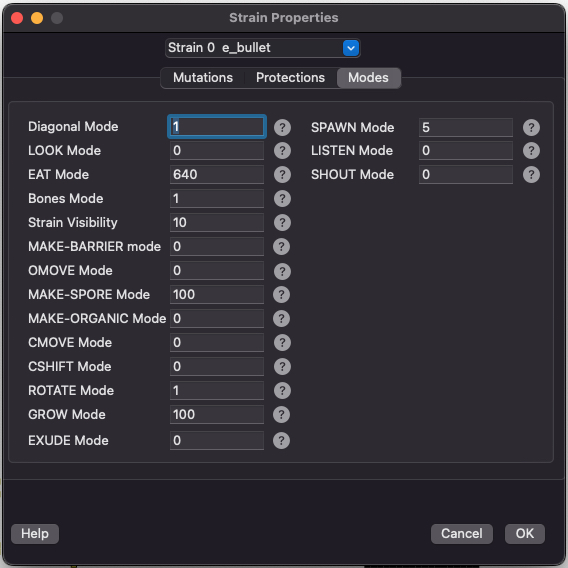
Task: Open the ROTATE Mode help icon
Action: tap(282, 390)
